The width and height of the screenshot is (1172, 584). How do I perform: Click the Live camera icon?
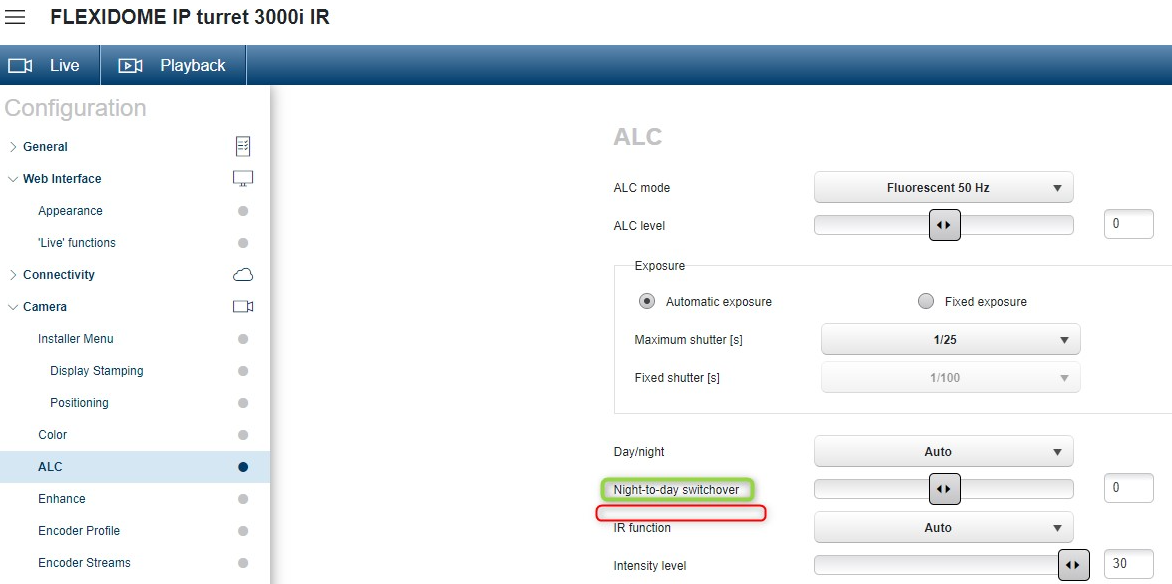(x=19, y=66)
